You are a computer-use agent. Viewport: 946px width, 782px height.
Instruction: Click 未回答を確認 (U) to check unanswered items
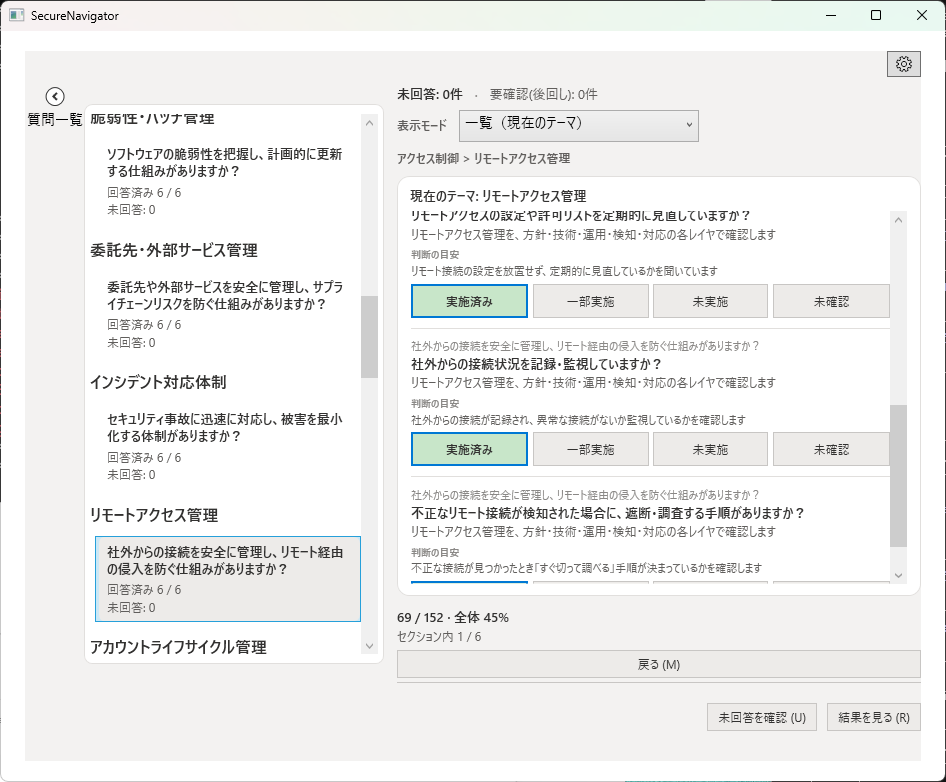[762, 717]
